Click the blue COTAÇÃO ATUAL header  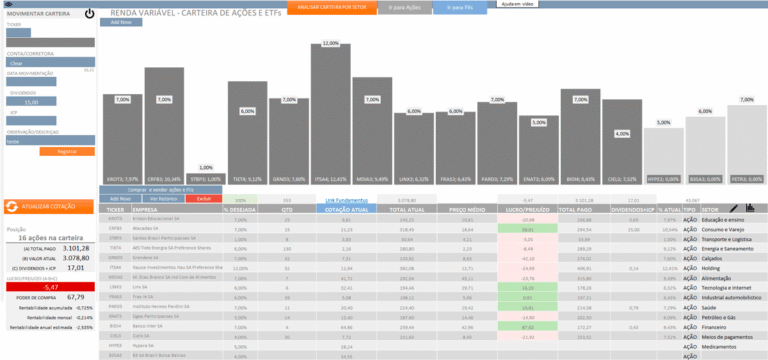pyautogui.click(x=346, y=209)
